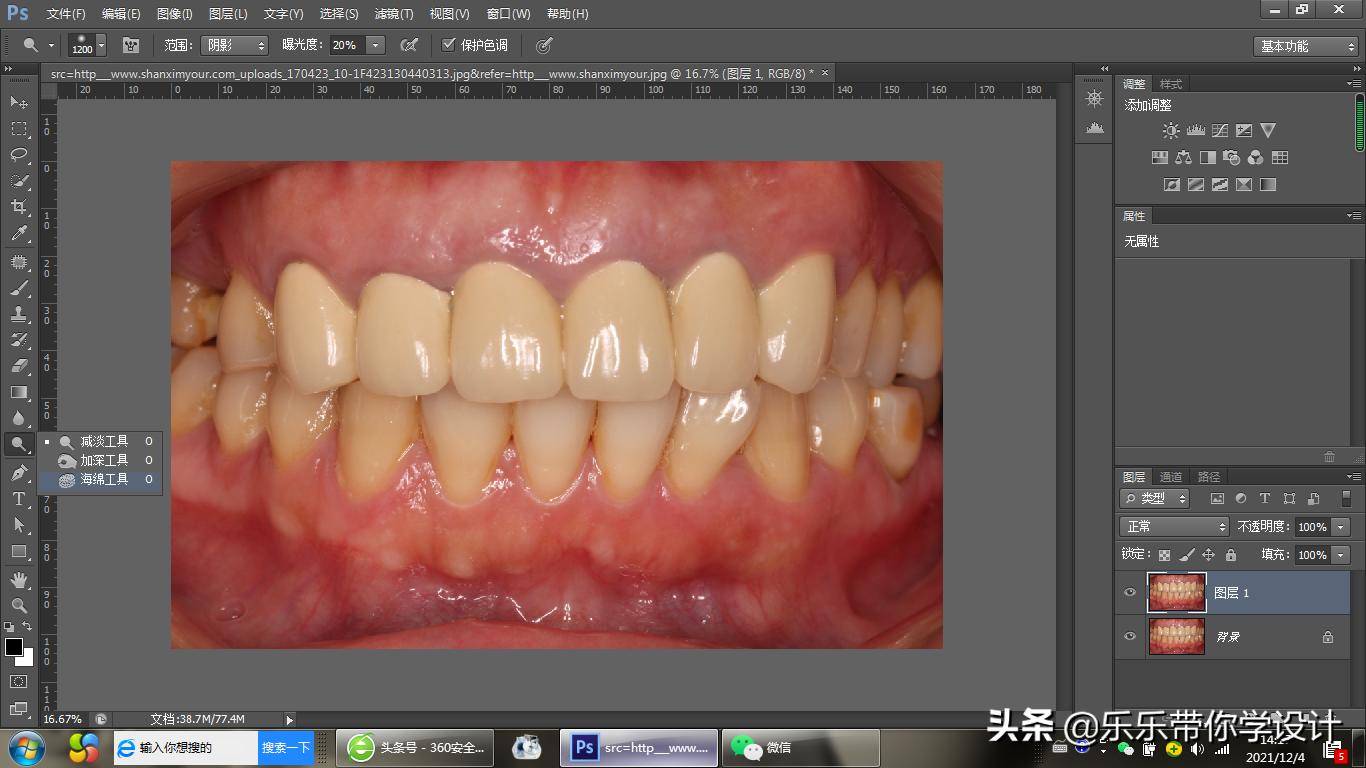Image resolution: width=1366 pixels, height=768 pixels.
Task: Click the foreground color swatch
Action: pos(14,647)
